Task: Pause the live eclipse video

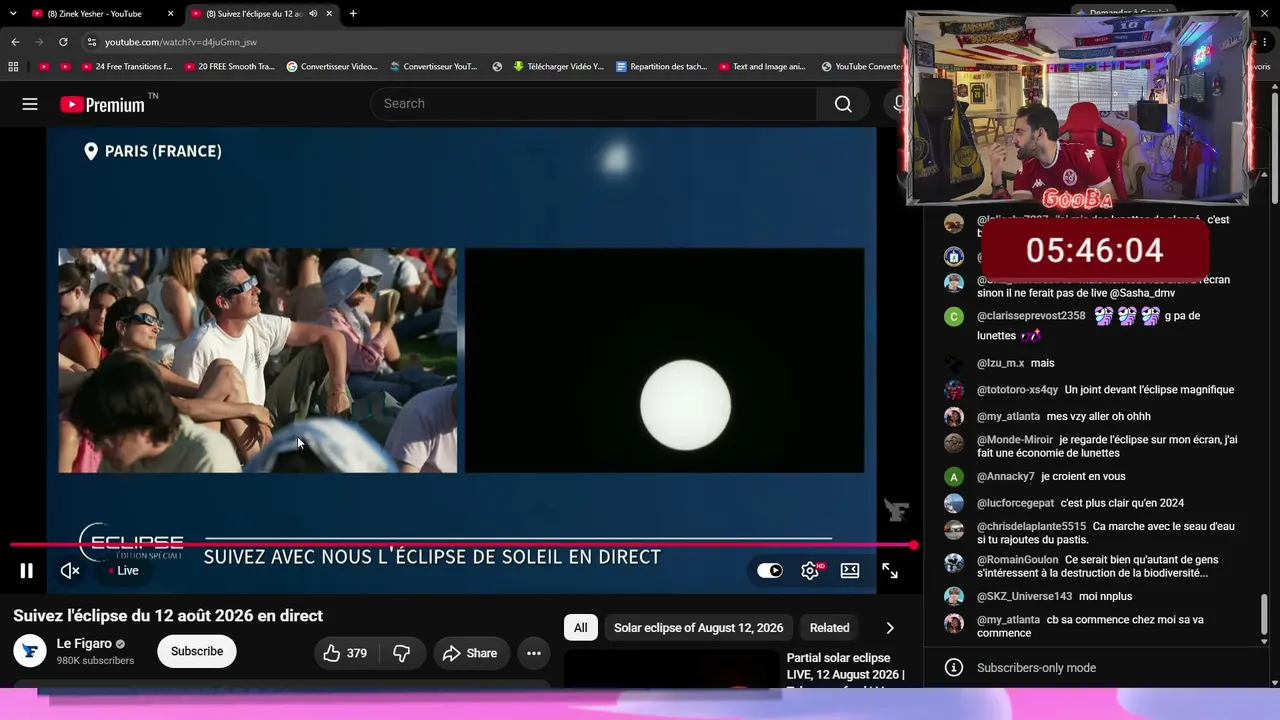Action: tap(27, 571)
